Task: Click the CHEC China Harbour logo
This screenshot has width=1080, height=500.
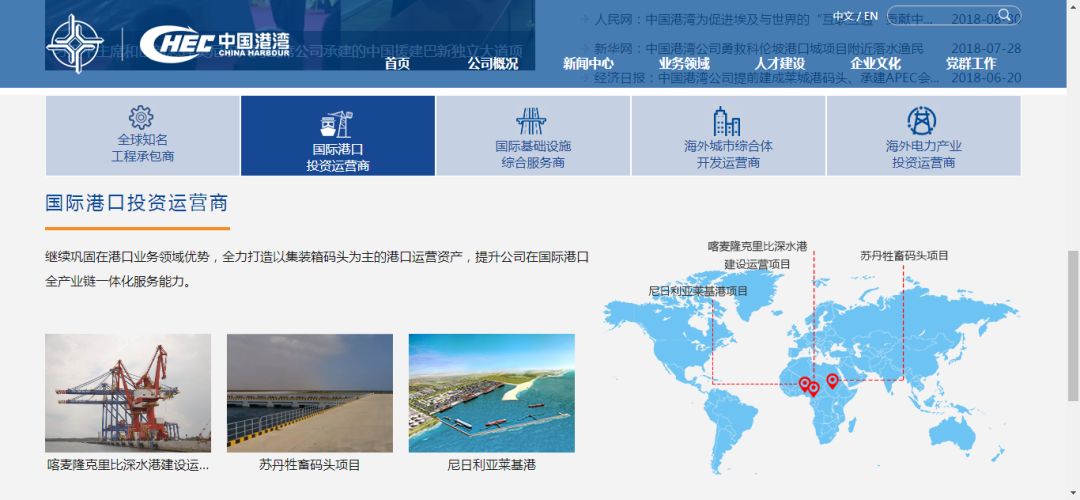Action: [x=215, y=43]
